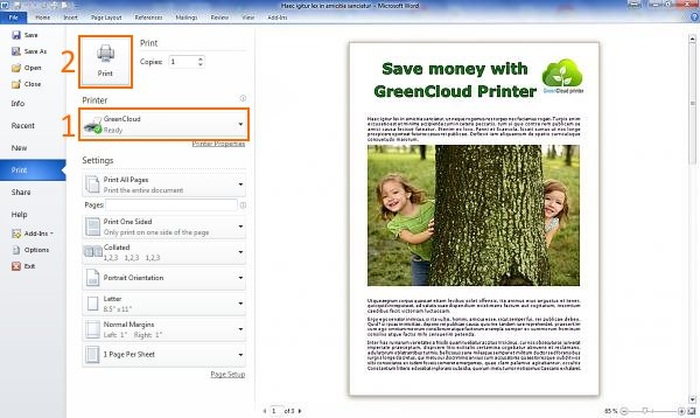Decrease the number of copies
The image size is (700, 418).
(x=200, y=64)
